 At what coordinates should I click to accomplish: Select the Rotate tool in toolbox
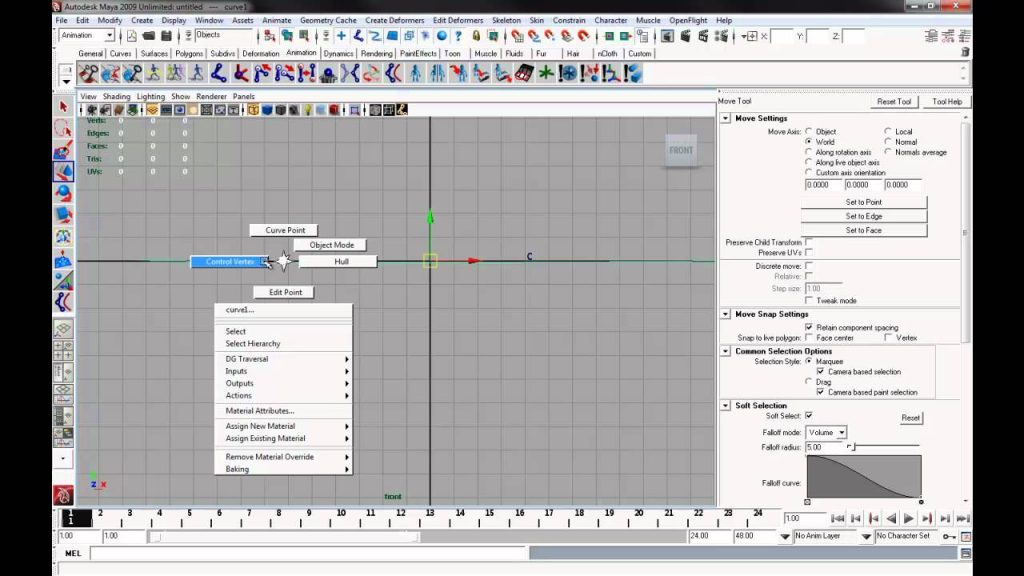tap(63, 194)
